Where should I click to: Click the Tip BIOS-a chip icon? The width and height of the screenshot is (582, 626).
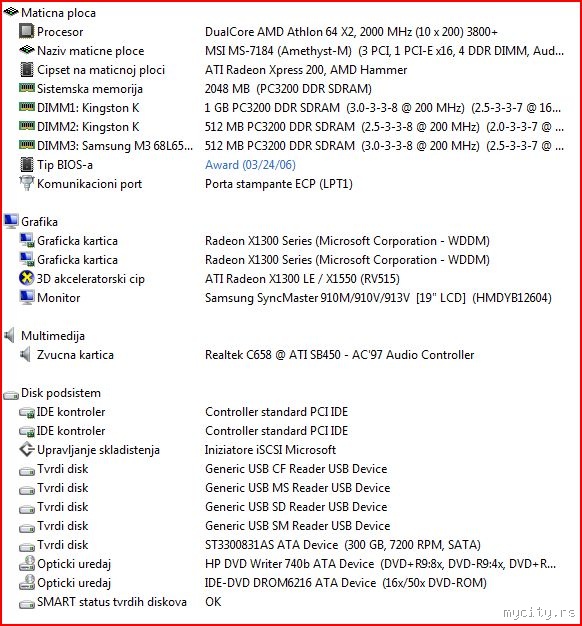(x=26, y=164)
